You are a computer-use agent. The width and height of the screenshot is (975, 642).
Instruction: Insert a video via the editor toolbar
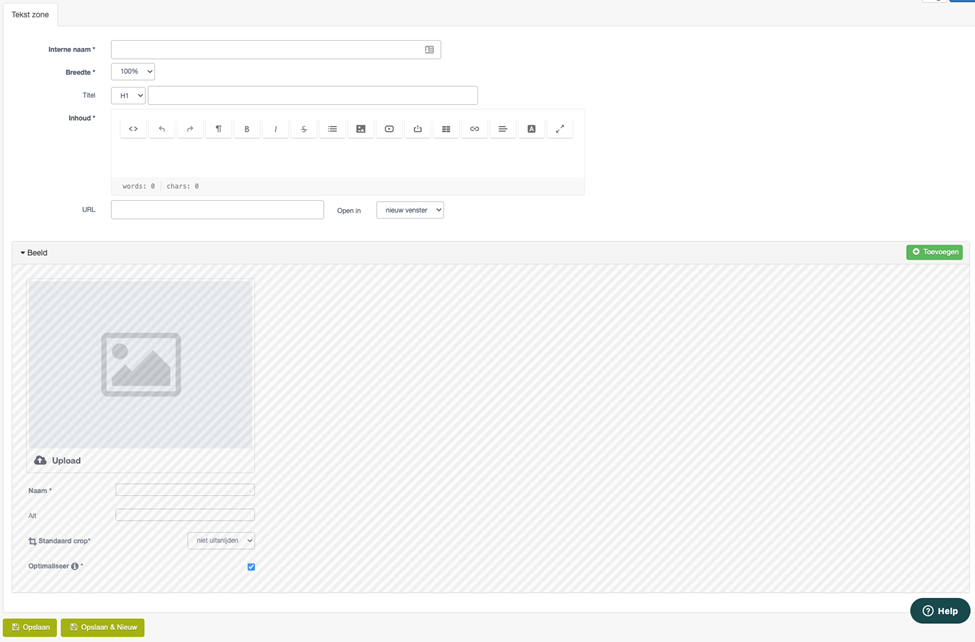click(x=389, y=129)
